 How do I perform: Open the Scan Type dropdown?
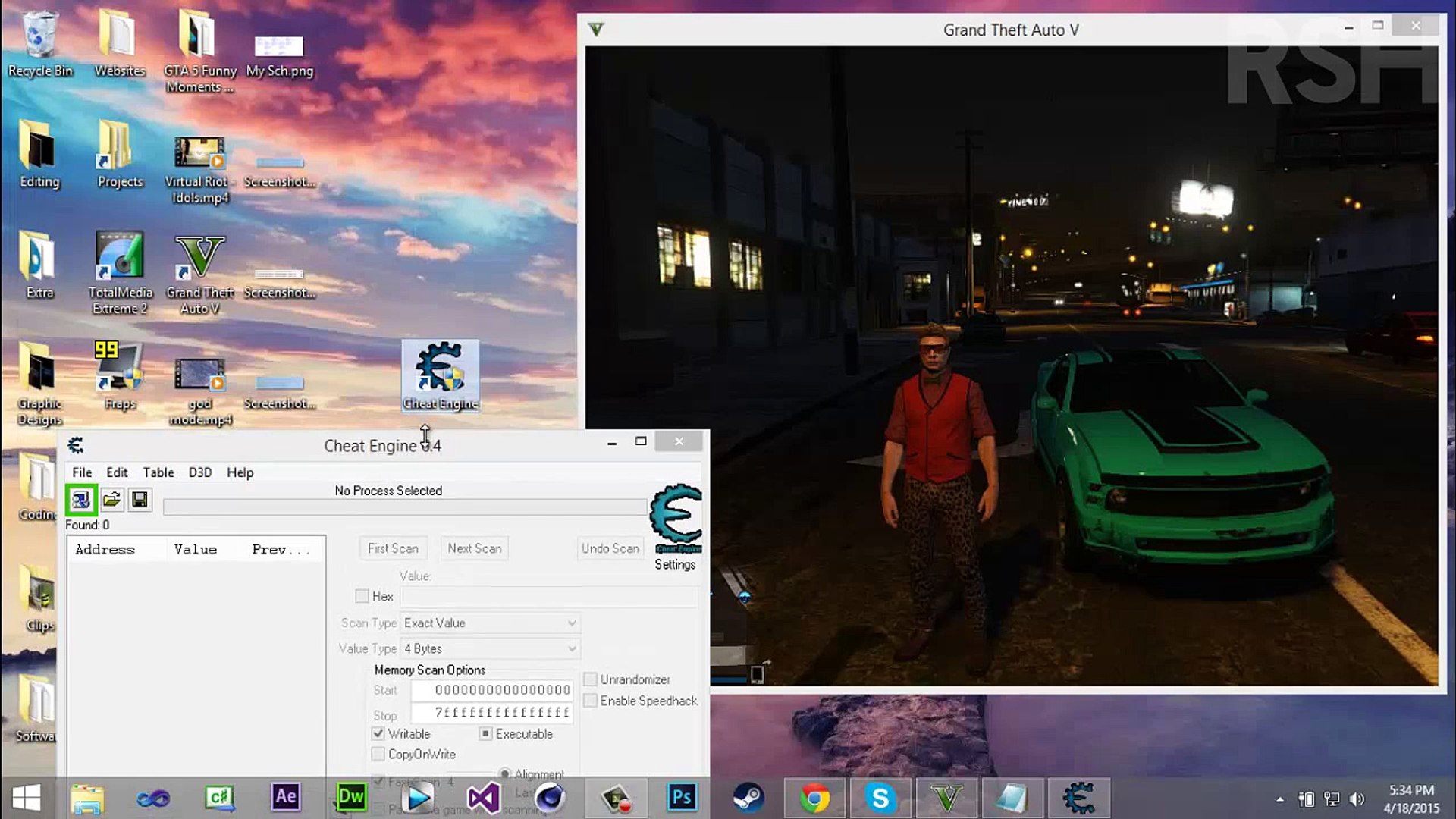(x=490, y=623)
